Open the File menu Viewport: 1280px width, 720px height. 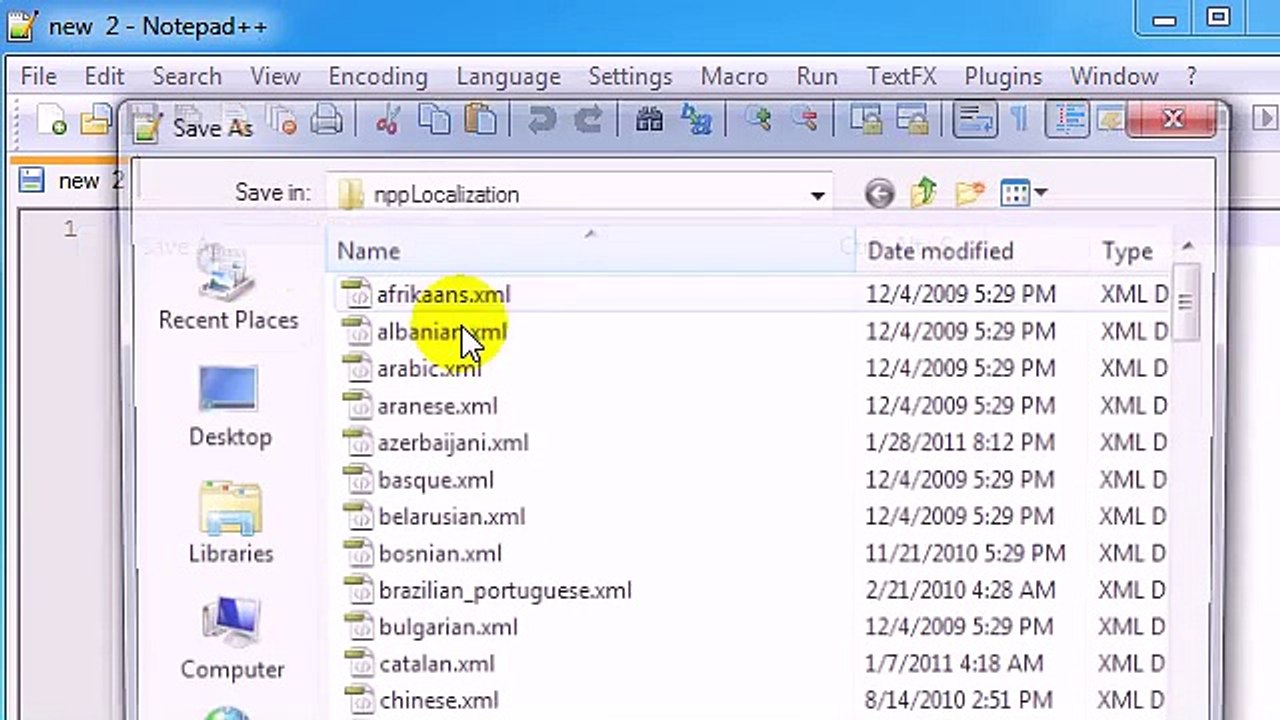pos(39,76)
